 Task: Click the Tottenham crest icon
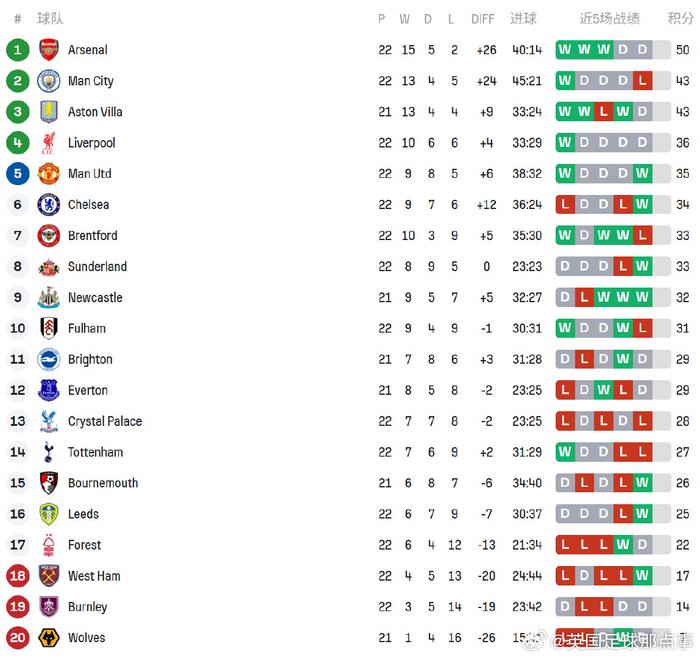pos(48,453)
